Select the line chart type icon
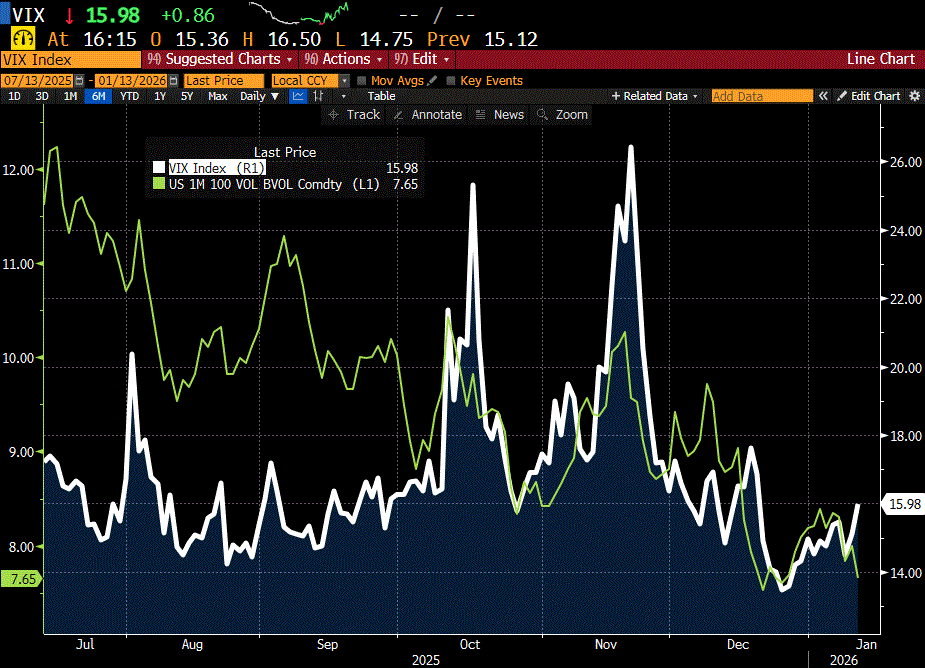The image size is (925, 668). tap(299, 96)
